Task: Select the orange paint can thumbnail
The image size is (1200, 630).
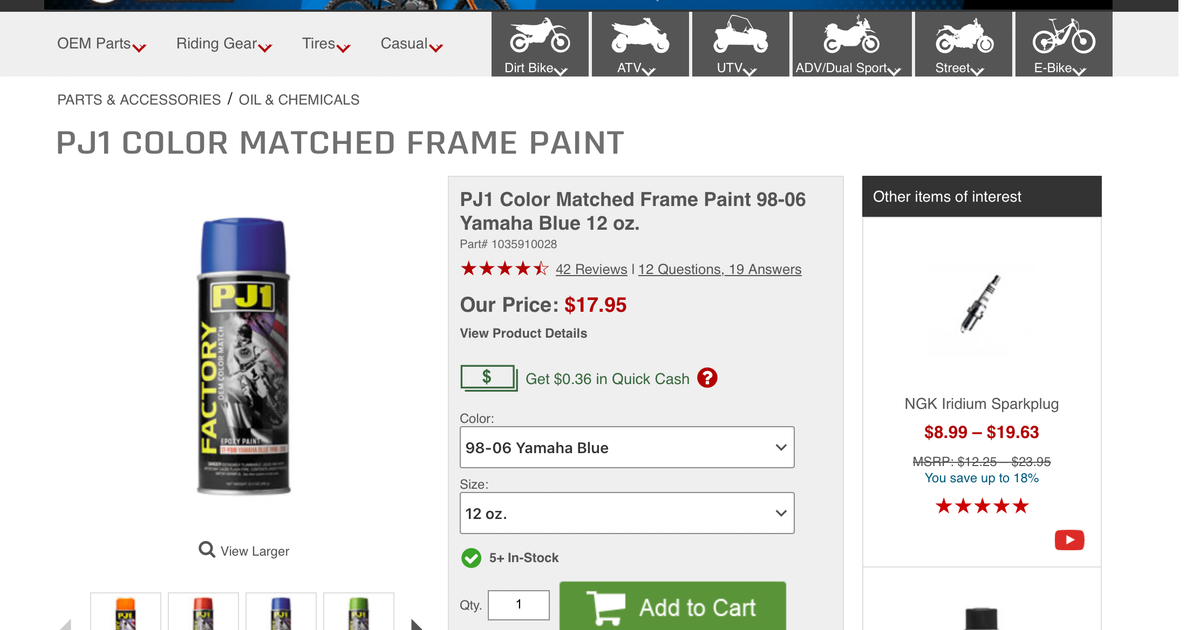Action: coord(125,612)
